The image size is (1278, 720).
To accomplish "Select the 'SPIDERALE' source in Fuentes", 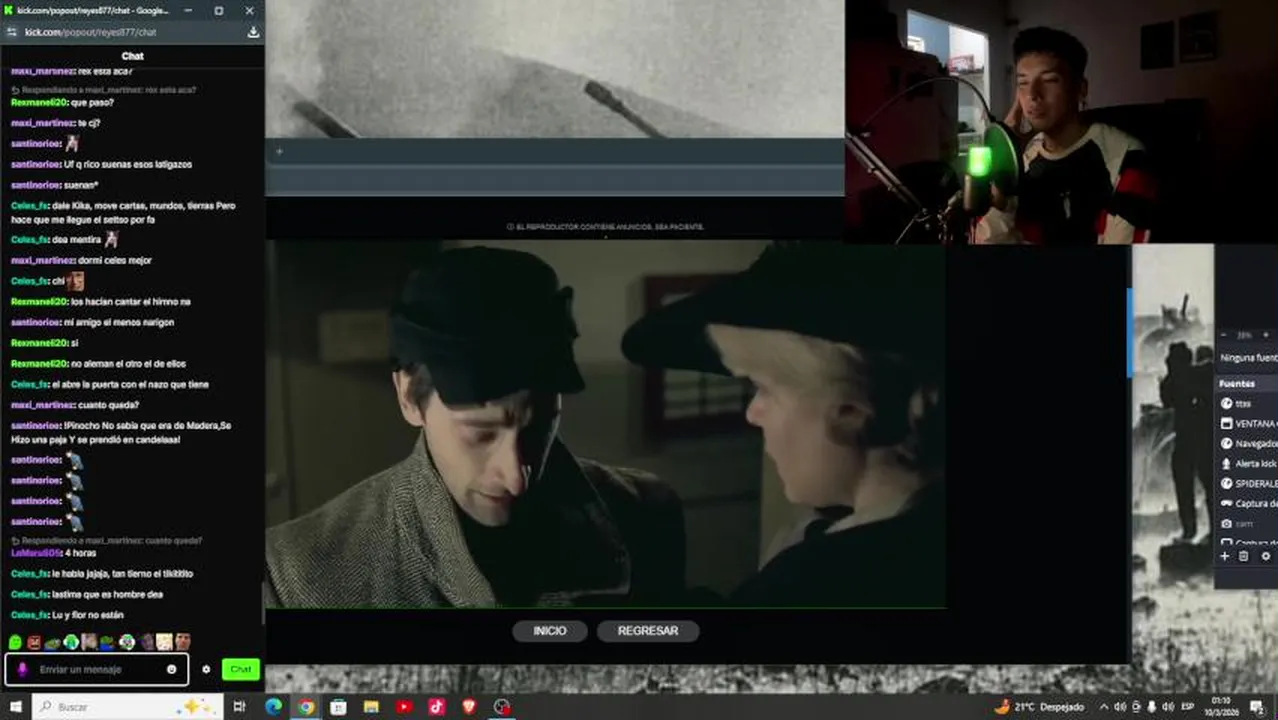I will [1247, 483].
